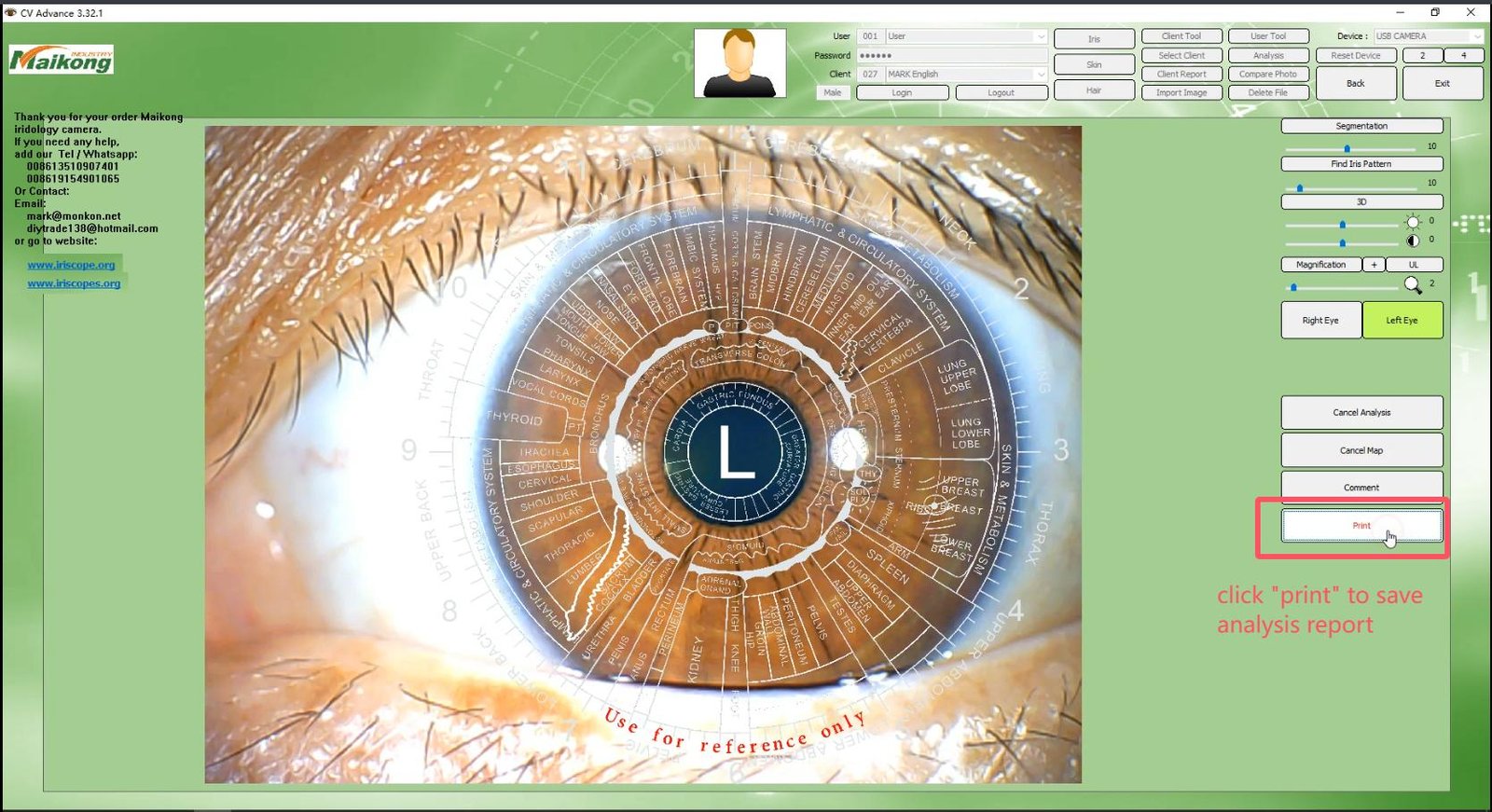Click the user avatar portrait

[x=740, y=63]
